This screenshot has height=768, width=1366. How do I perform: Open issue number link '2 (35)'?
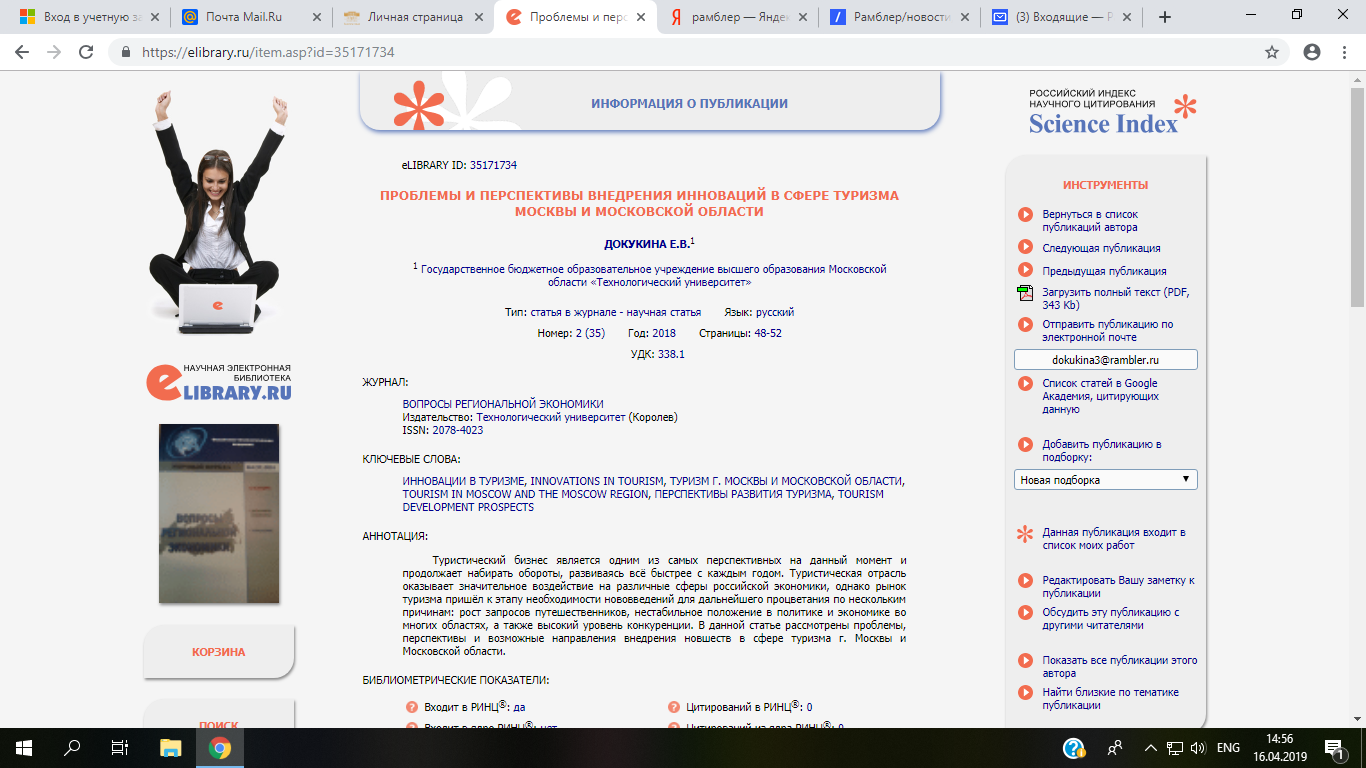click(x=590, y=333)
